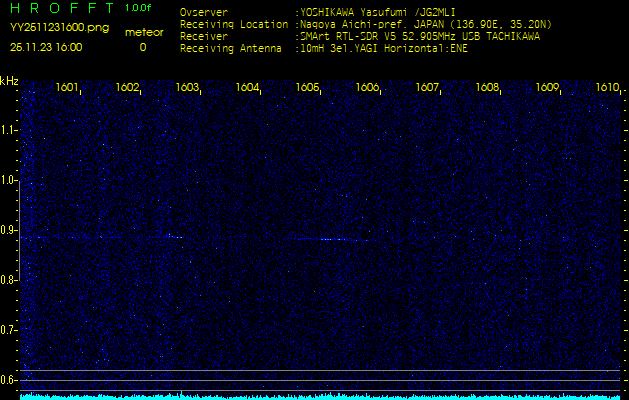
Task: Click frequency axis label 0.7
Action: (x=8, y=330)
